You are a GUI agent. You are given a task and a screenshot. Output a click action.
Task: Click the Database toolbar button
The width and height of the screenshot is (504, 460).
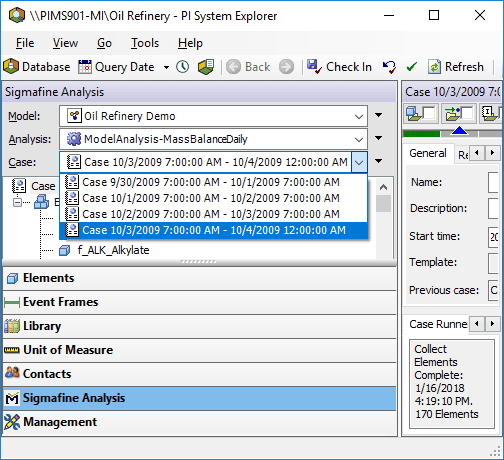point(37,67)
